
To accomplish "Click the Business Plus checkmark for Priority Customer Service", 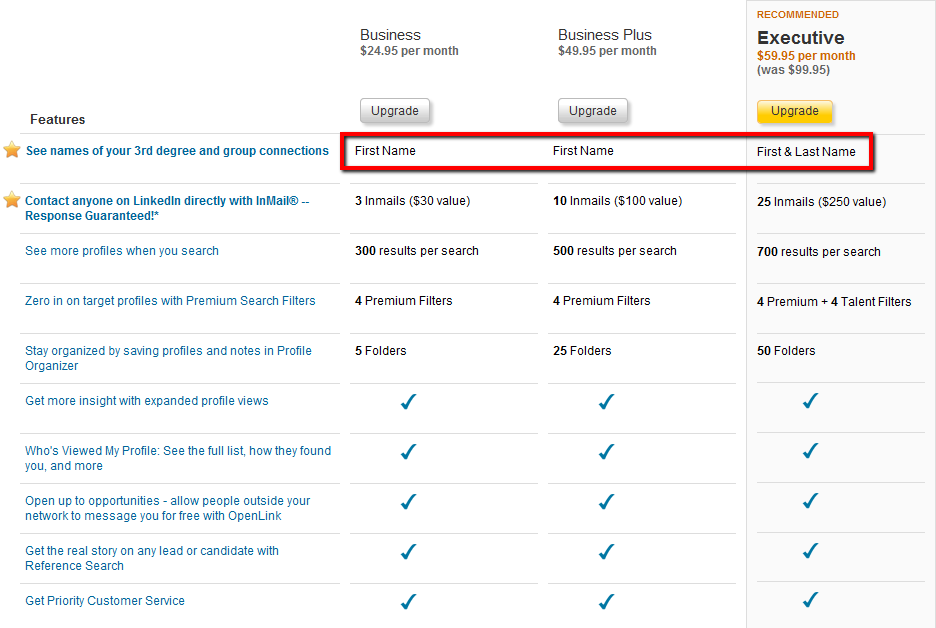I will (x=606, y=602).
